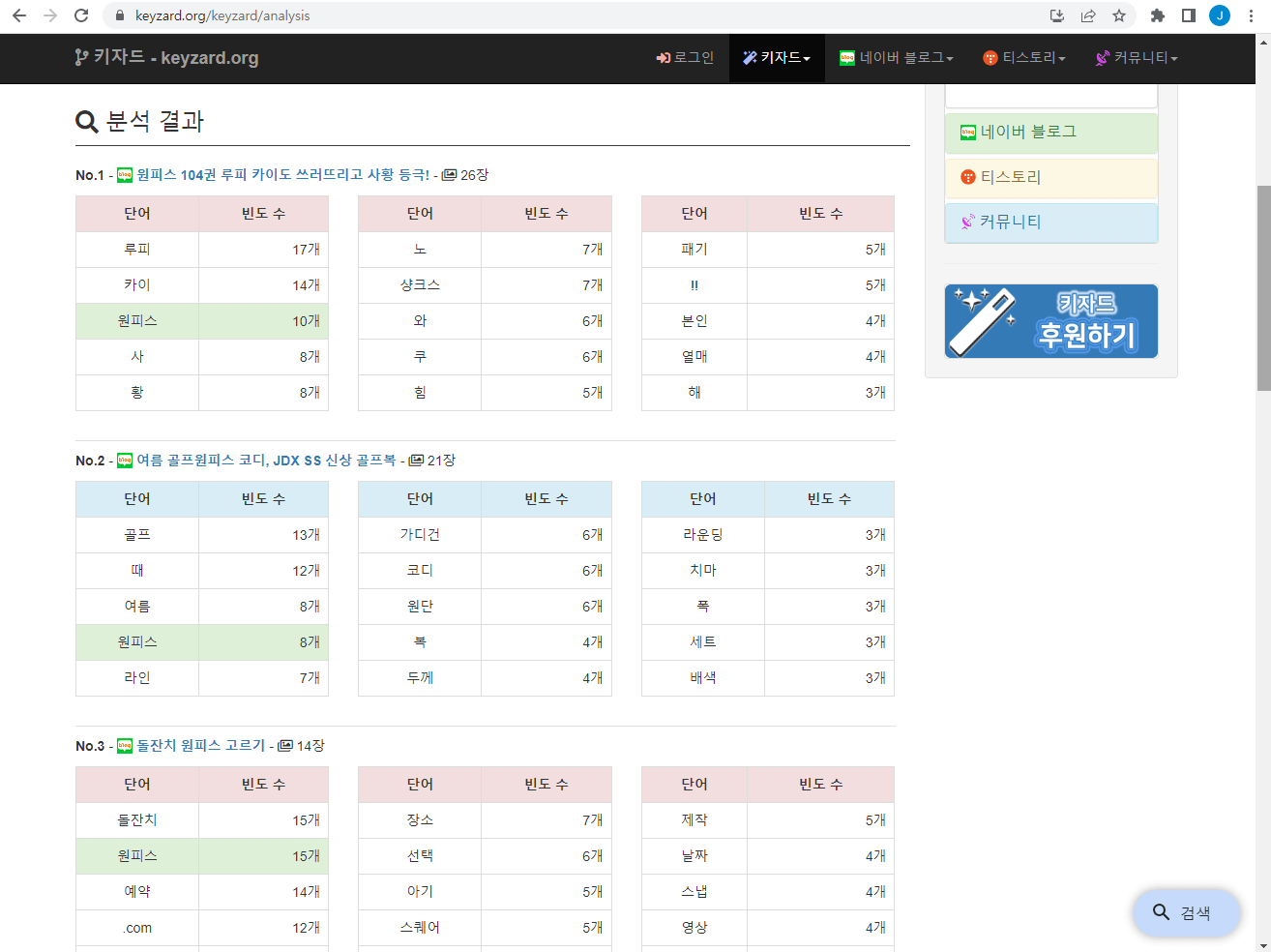Image resolution: width=1271 pixels, height=952 pixels.
Task: Click the keyzard branch logo icon
Action: click(80, 57)
